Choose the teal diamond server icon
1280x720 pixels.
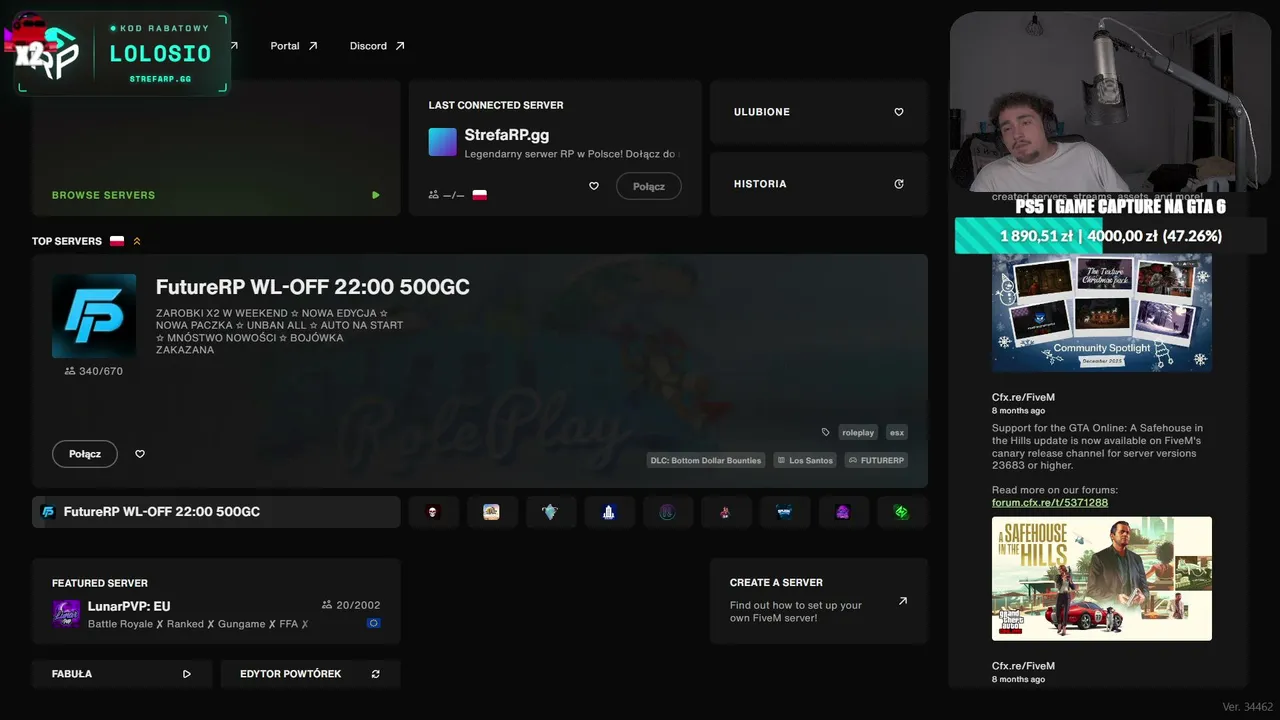click(550, 512)
